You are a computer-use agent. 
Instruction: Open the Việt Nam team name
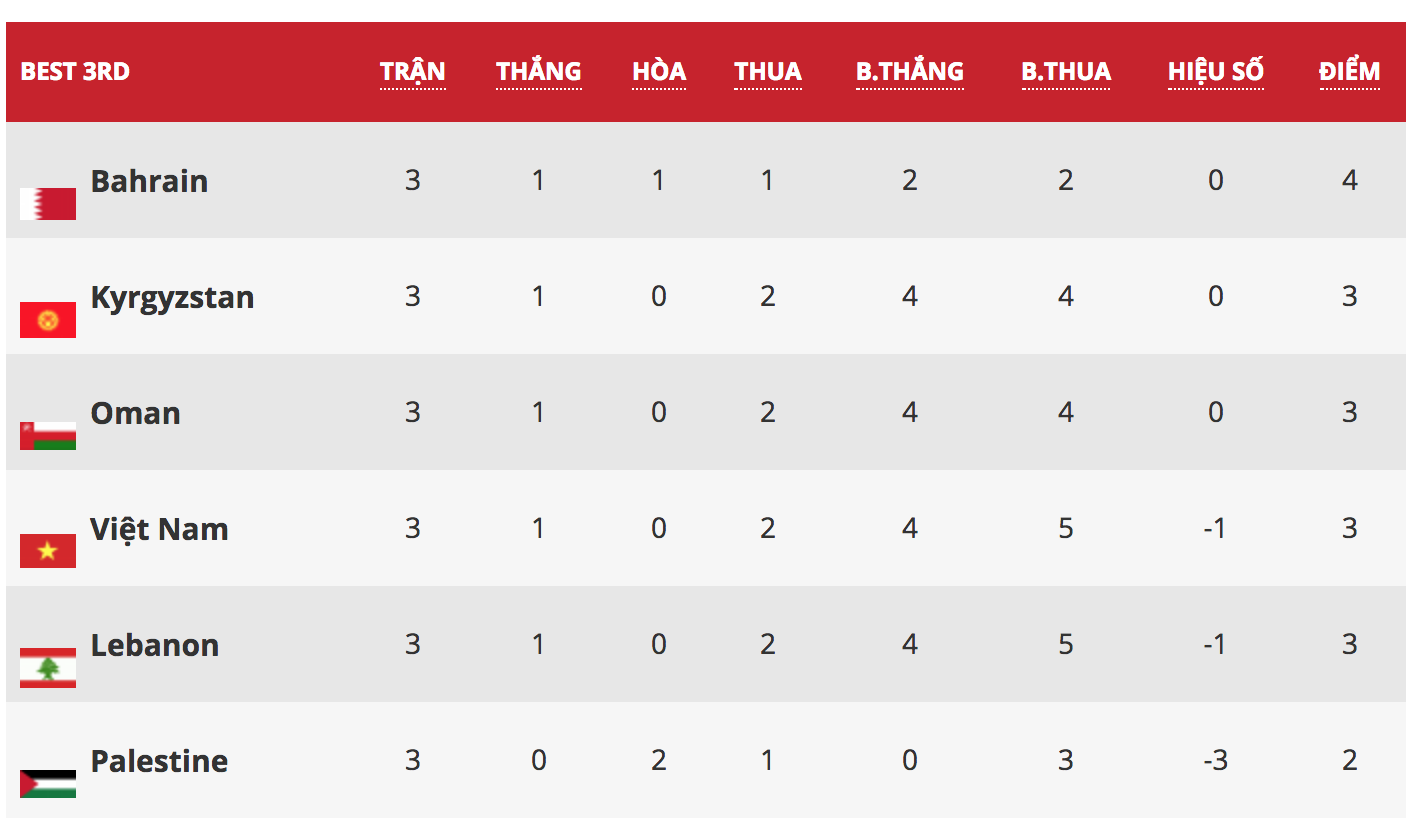click(x=159, y=529)
